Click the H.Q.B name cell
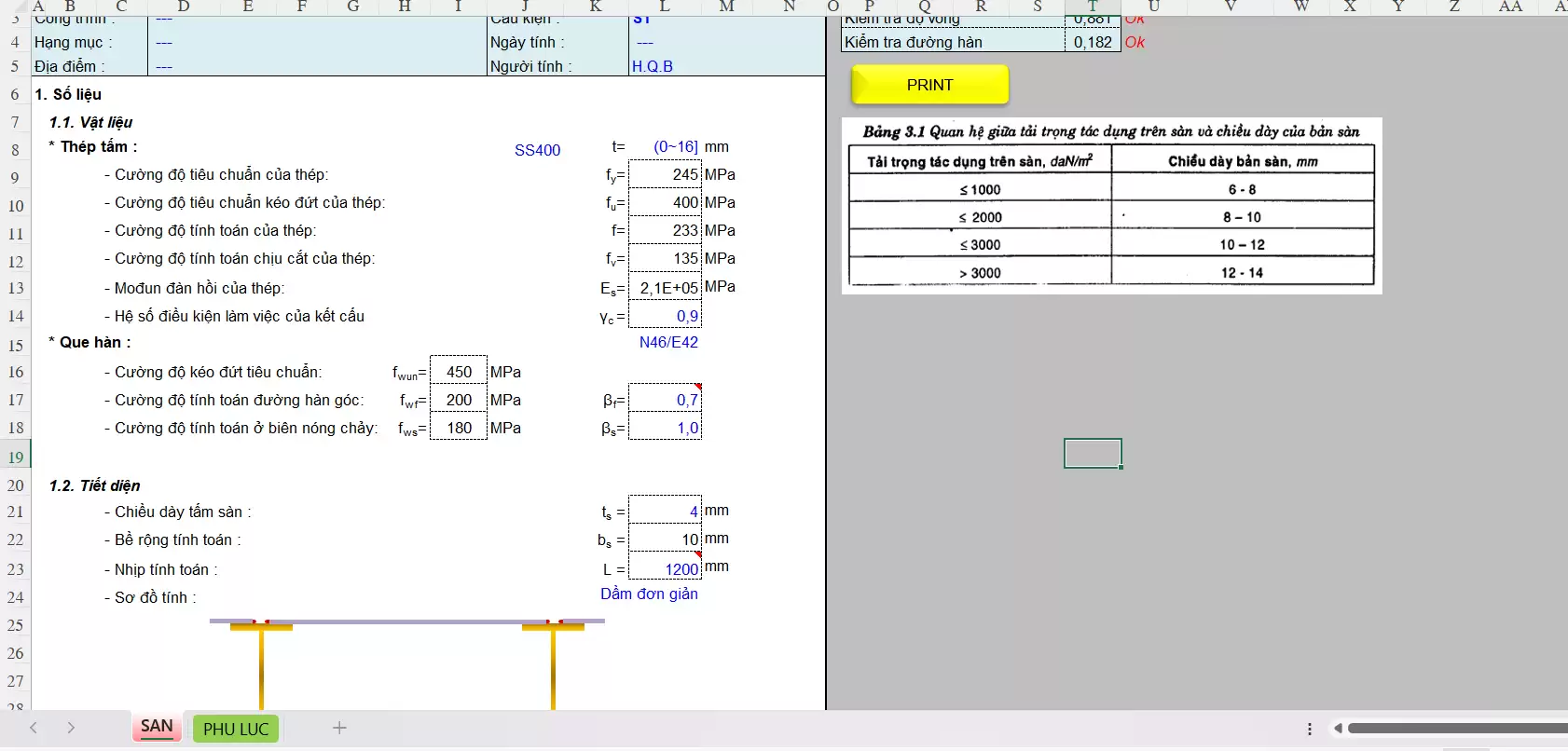 (653, 66)
